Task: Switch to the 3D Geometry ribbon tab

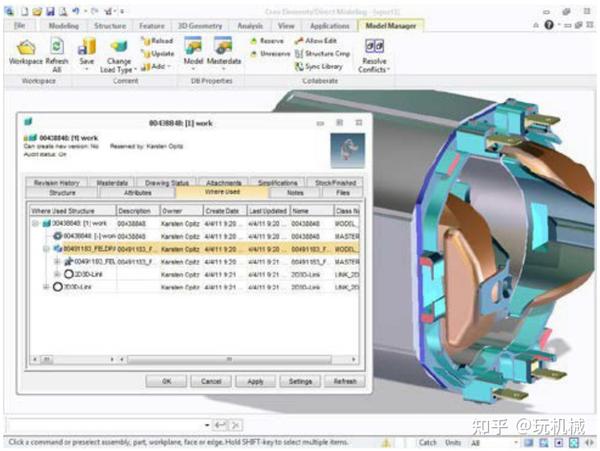Action: [200, 26]
